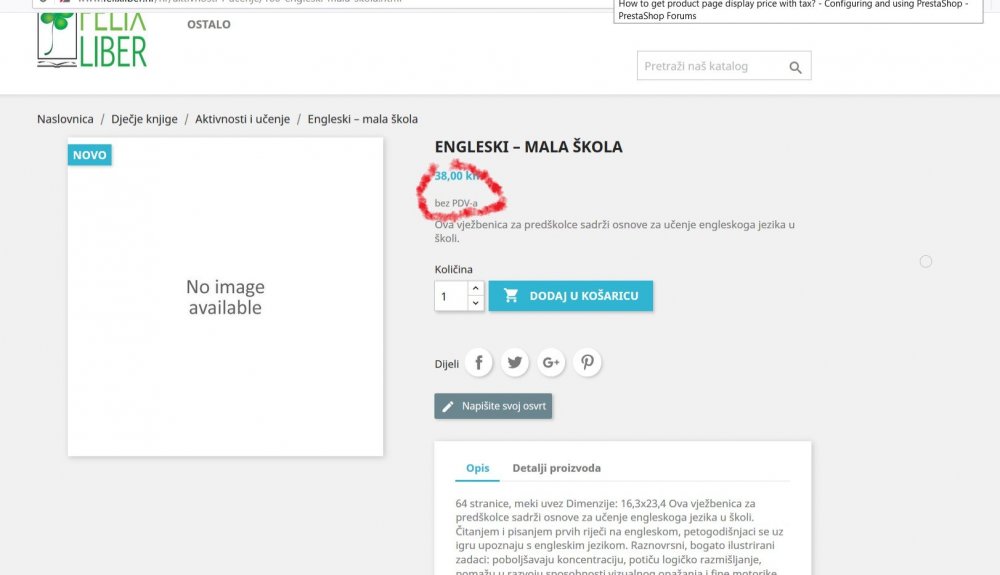The image size is (1000, 575).
Task: Click the PrestaShop Forums tab tooltip
Action: 798,10
